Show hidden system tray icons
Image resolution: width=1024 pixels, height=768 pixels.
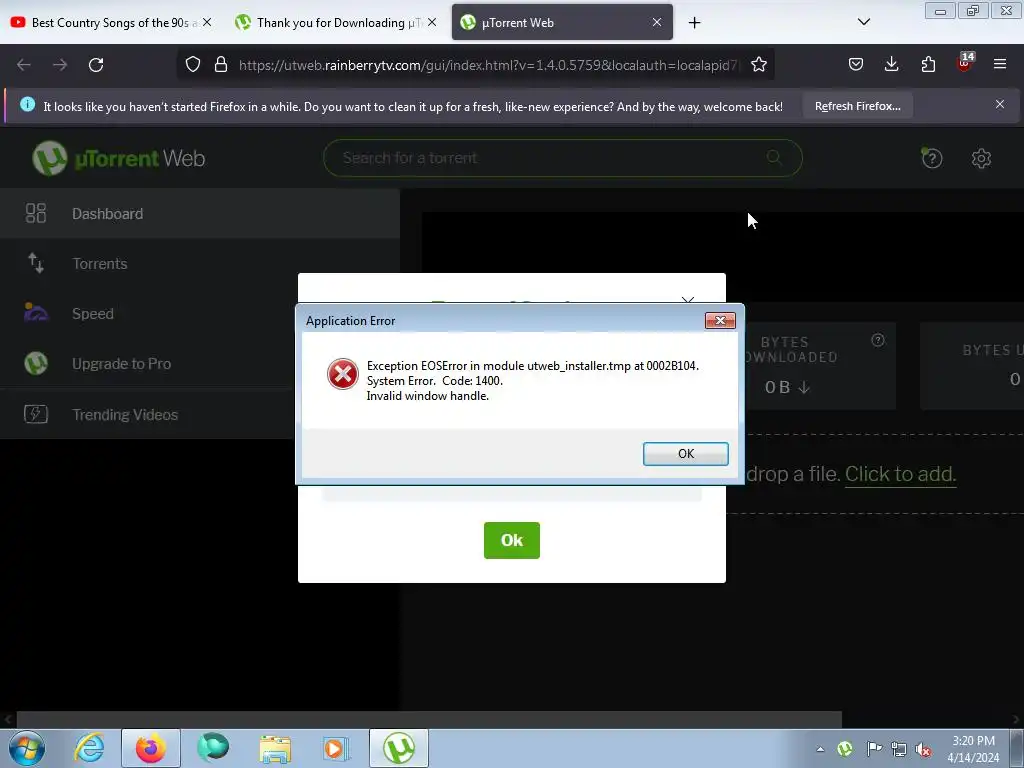coord(820,749)
